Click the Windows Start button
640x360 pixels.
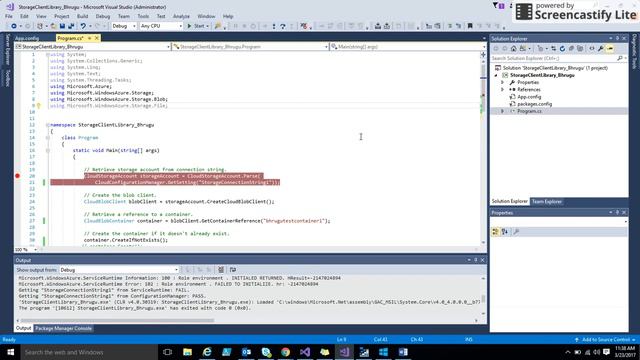click(10, 352)
